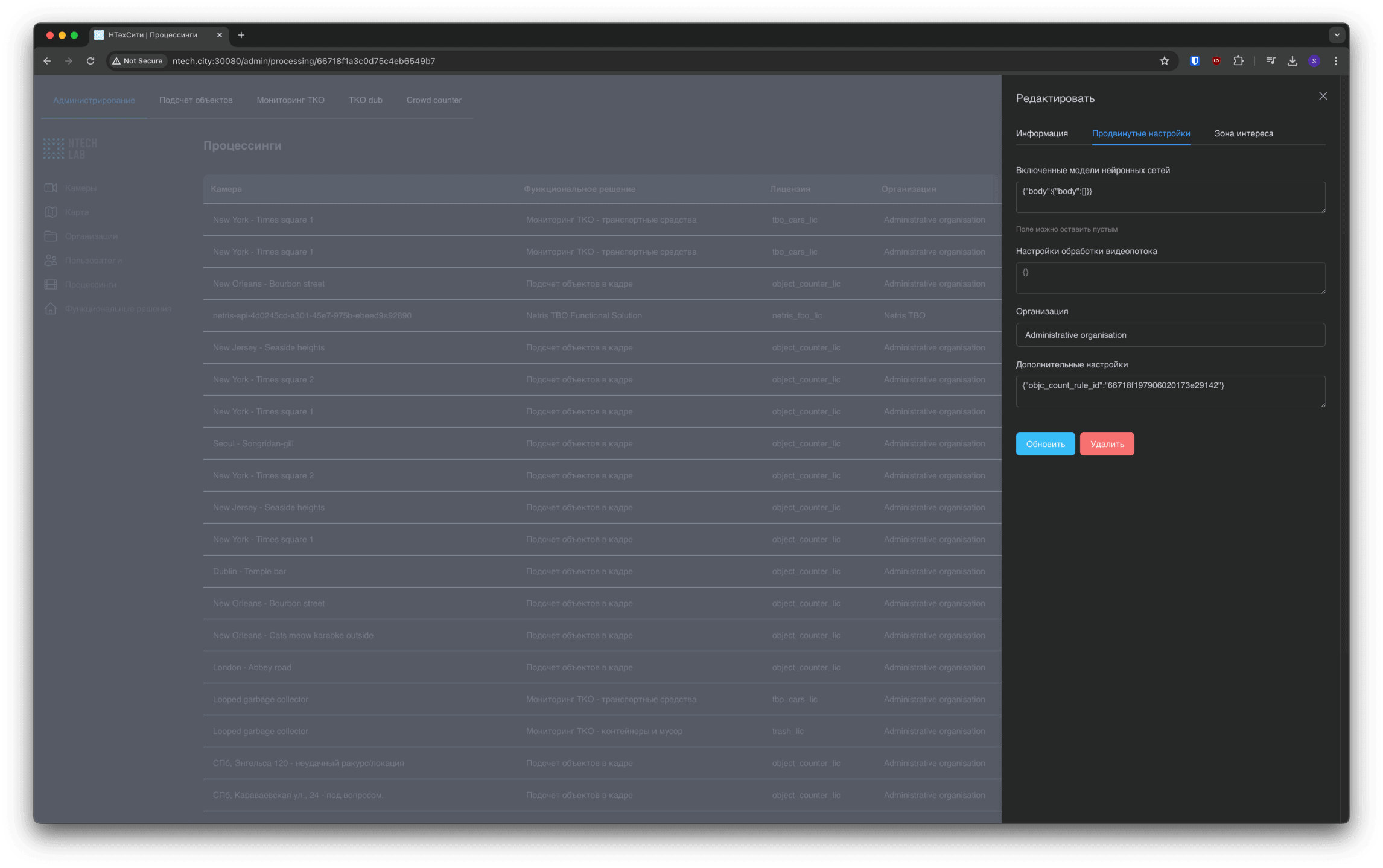Expand browser tab search chevron

click(1337, 35)
